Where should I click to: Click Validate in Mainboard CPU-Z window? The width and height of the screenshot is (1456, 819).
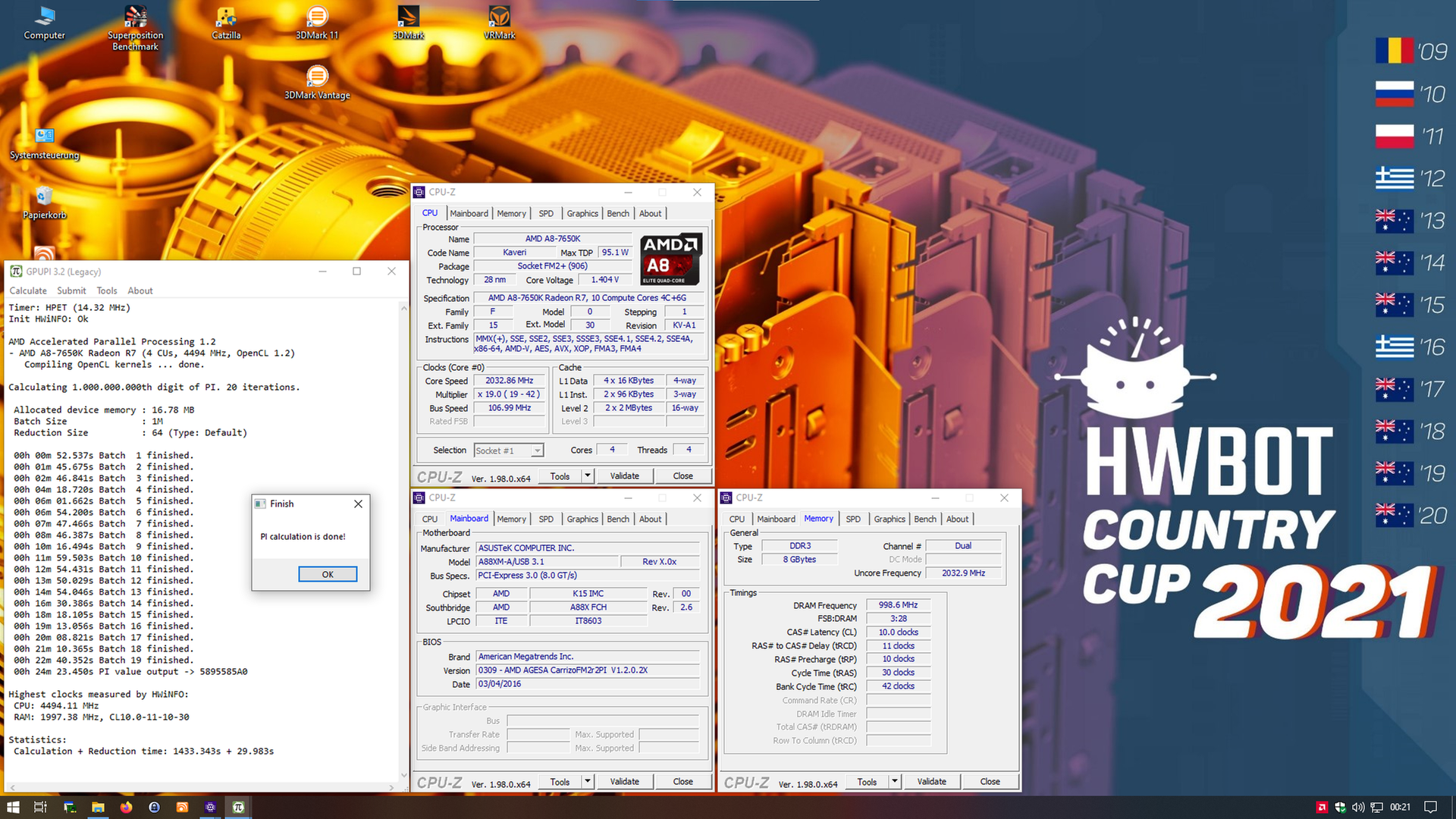click(624, 781)
